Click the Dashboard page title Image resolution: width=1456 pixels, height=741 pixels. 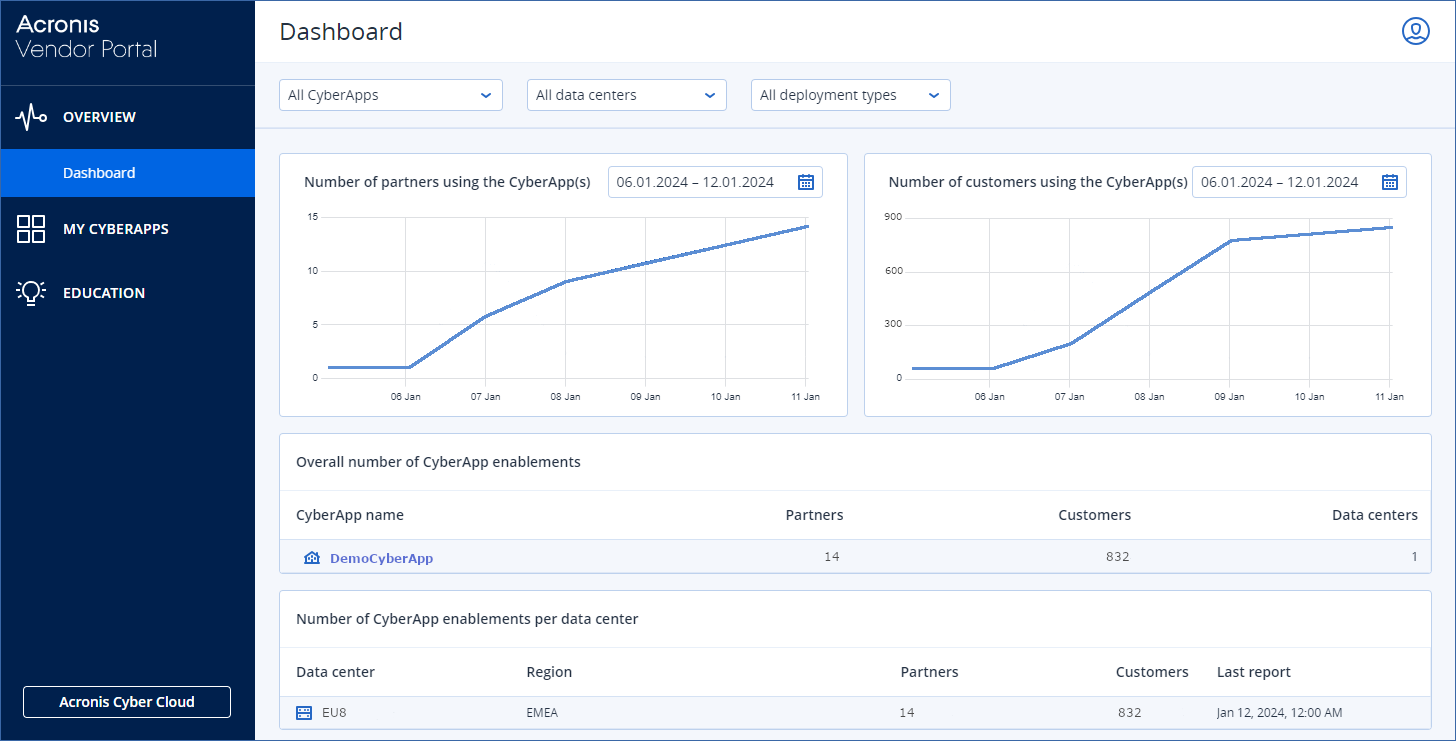pyautogui.click(x=341, y=32)
